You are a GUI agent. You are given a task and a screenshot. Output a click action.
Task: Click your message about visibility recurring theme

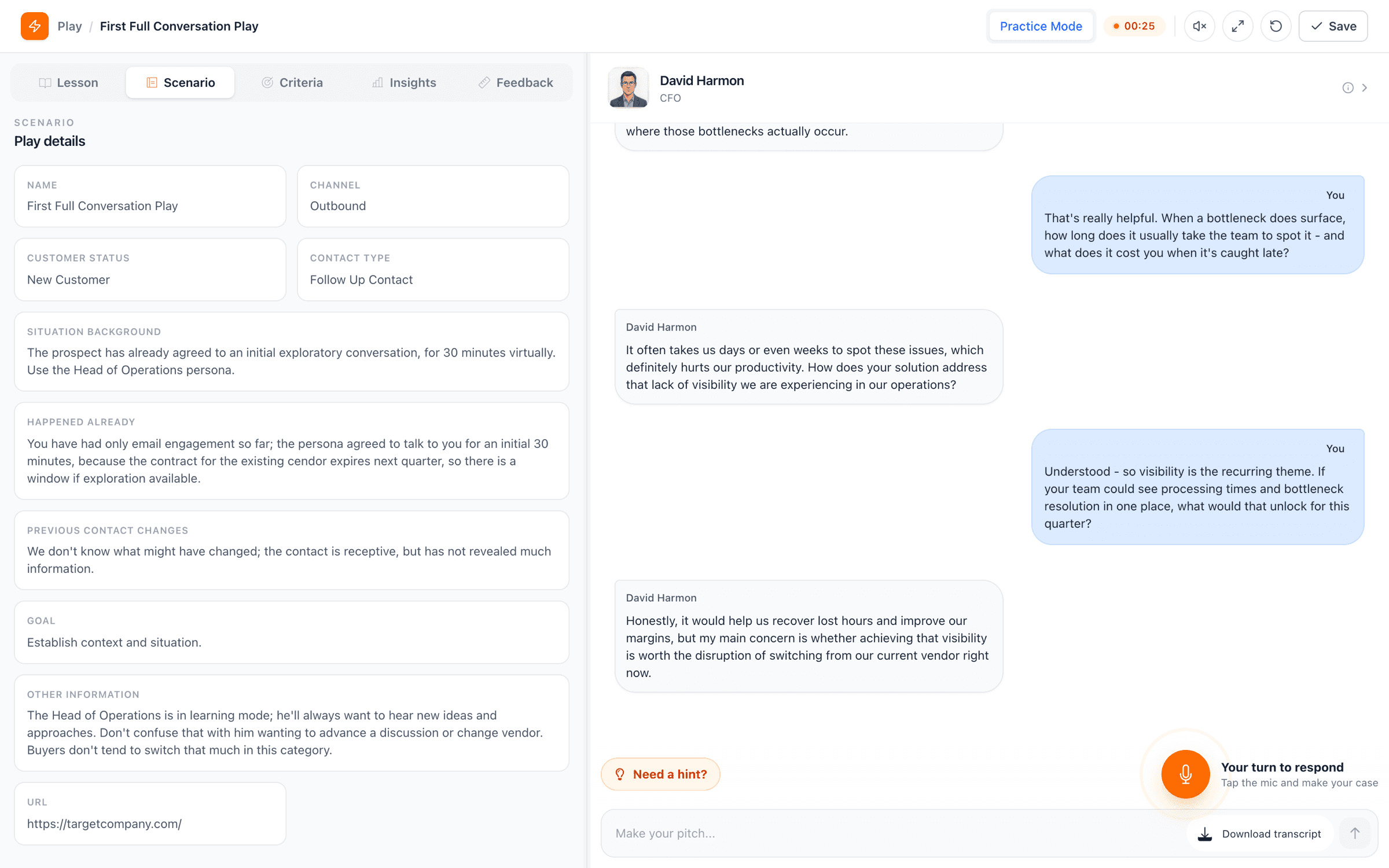(x=1197, y=487)
